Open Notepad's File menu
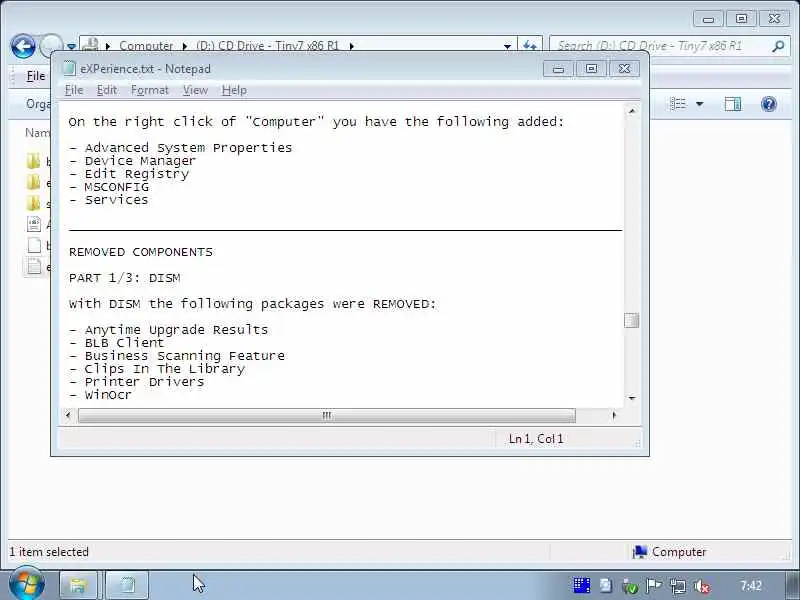 click(74, 90)
